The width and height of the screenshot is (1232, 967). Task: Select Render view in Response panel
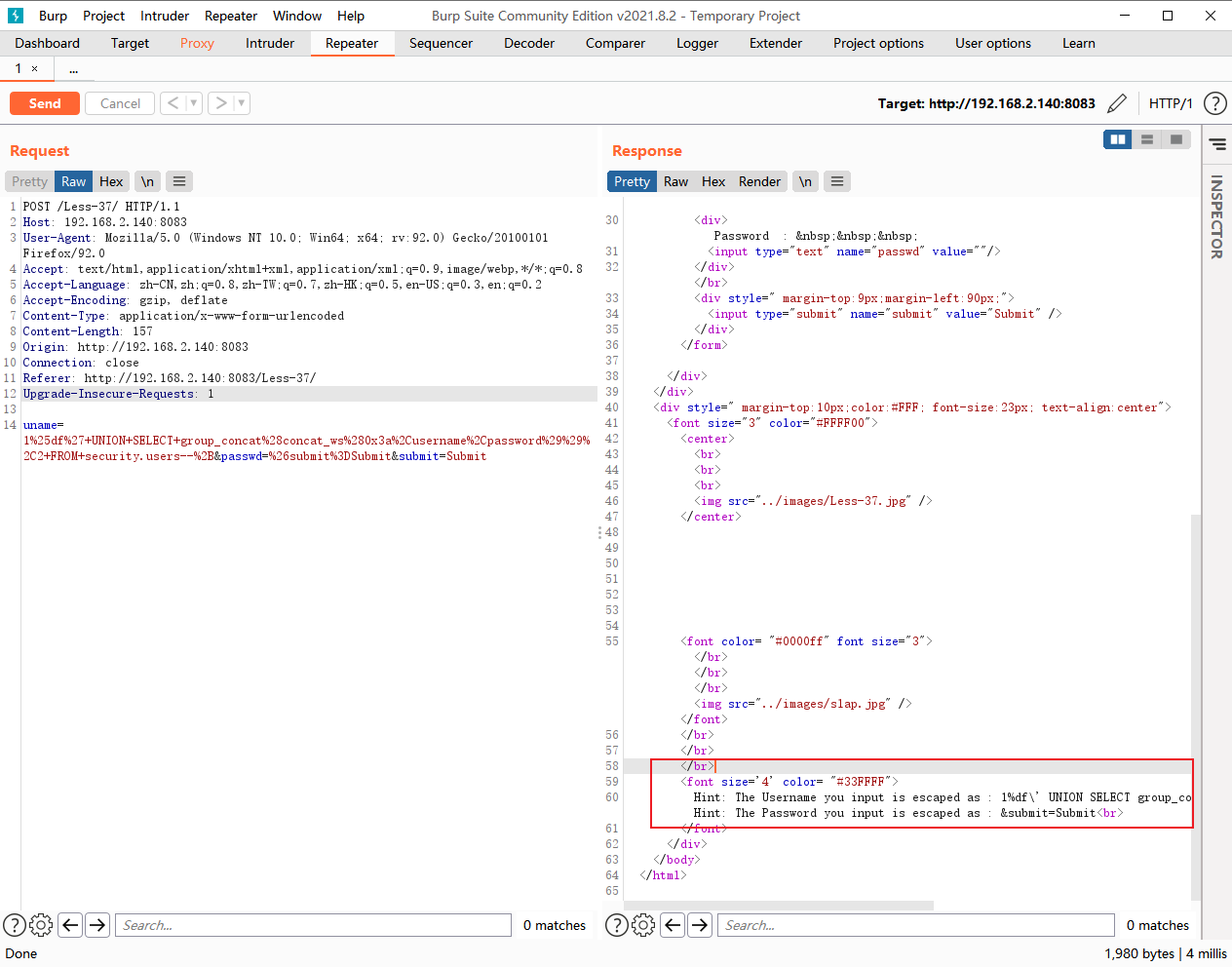tap(759, 181)
